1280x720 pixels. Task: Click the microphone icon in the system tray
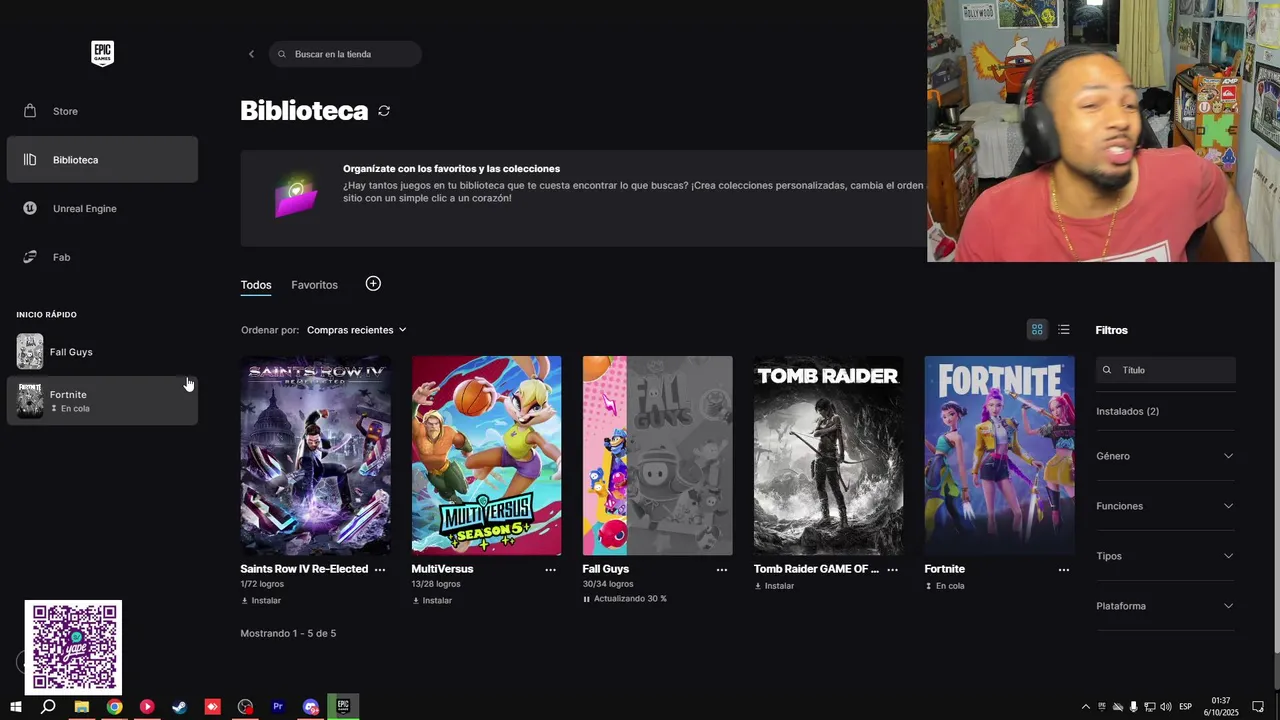(1133, 707)
